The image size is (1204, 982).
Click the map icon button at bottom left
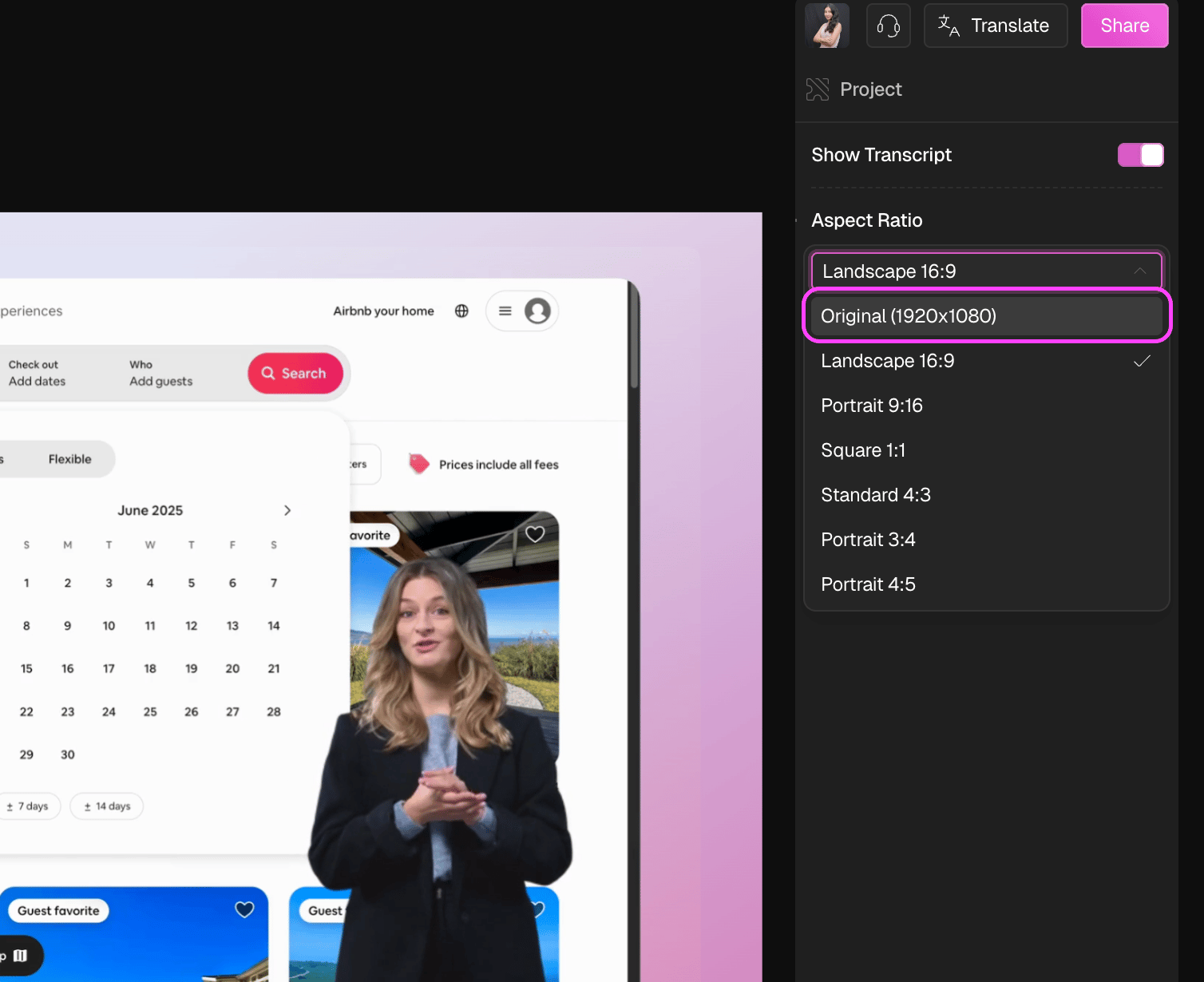tap(20, 956)
